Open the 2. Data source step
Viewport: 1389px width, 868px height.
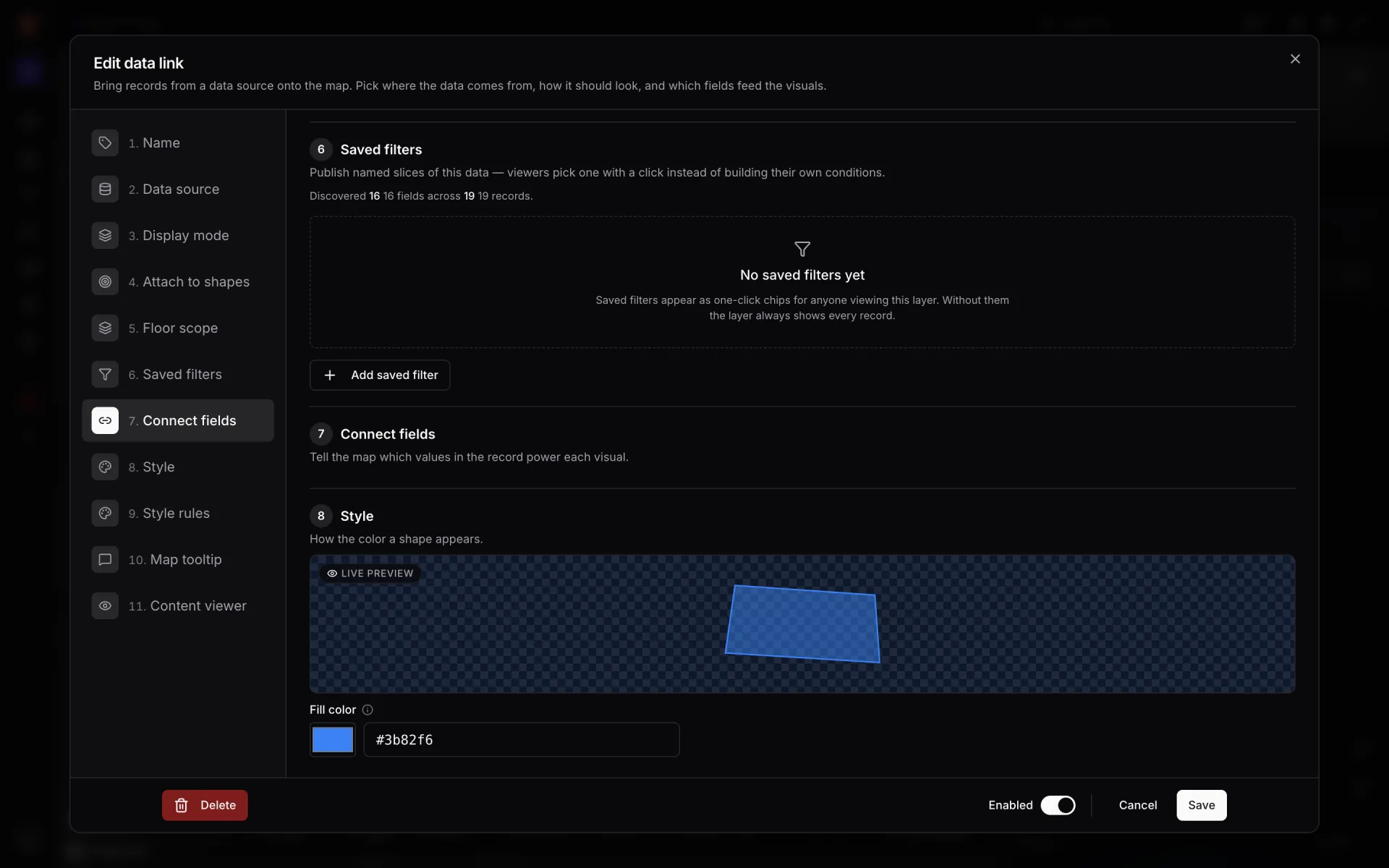(178, 189)
